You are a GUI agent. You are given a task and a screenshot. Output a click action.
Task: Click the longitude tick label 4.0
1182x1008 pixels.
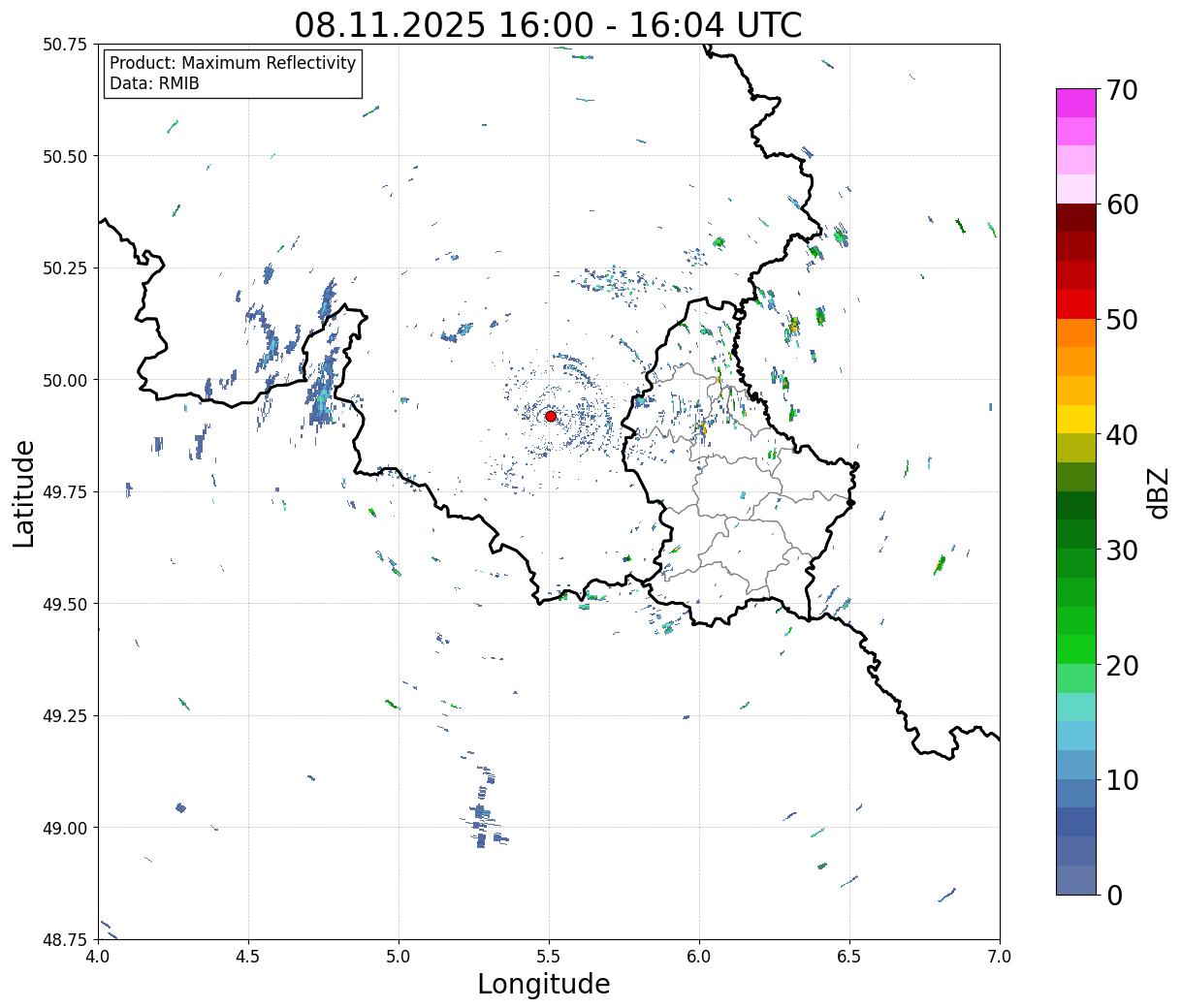98,957
